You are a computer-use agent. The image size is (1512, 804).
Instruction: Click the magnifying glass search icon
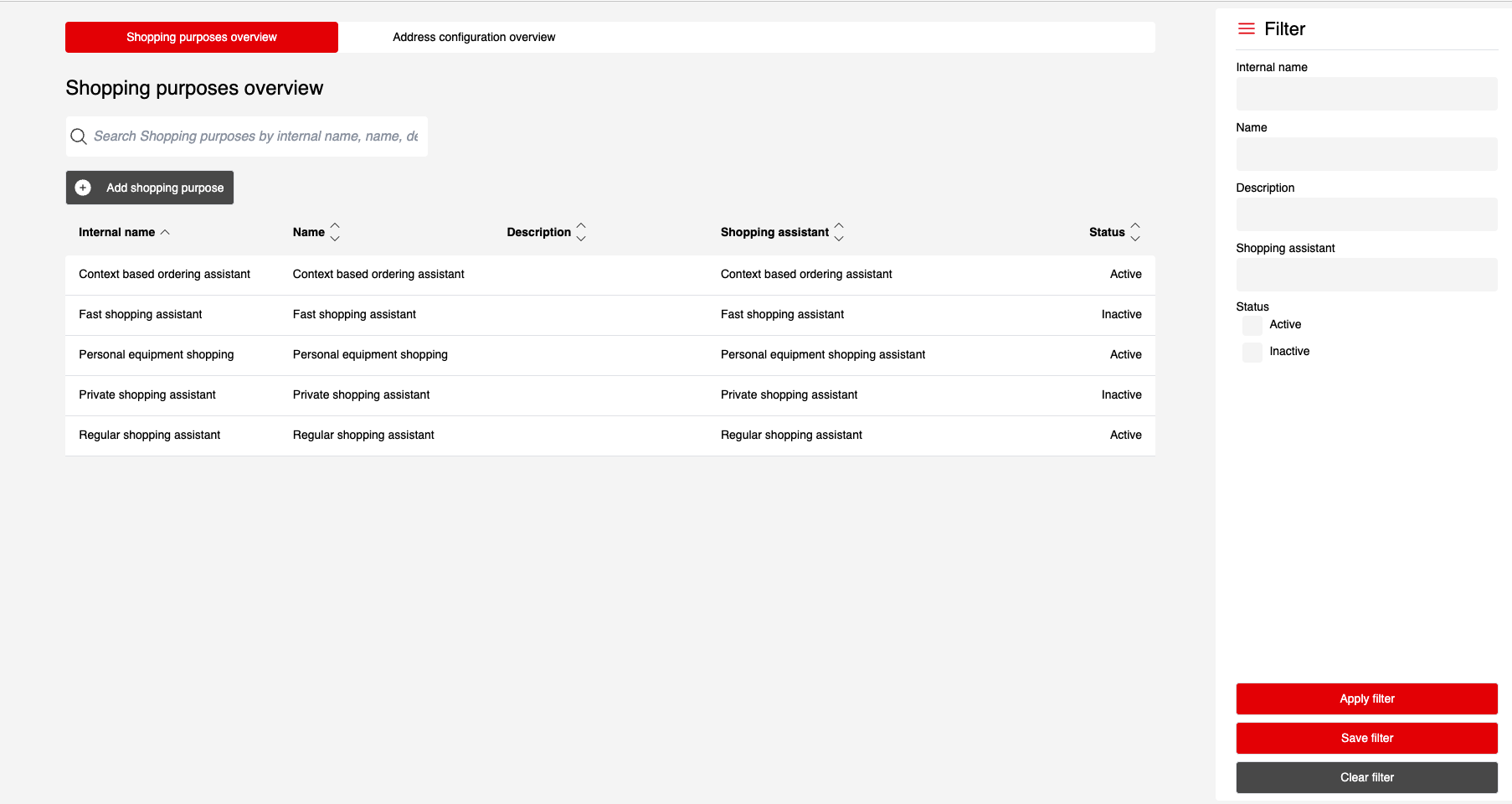(79, 137)
